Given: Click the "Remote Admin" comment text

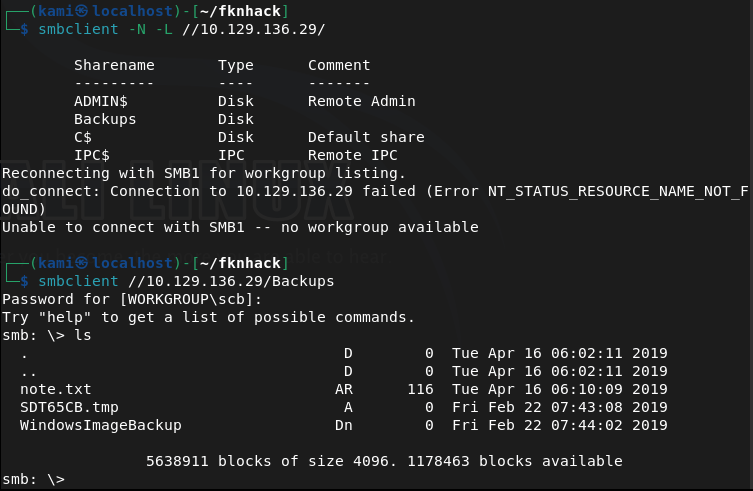Looking at the screenshot, I should (361, 101).
